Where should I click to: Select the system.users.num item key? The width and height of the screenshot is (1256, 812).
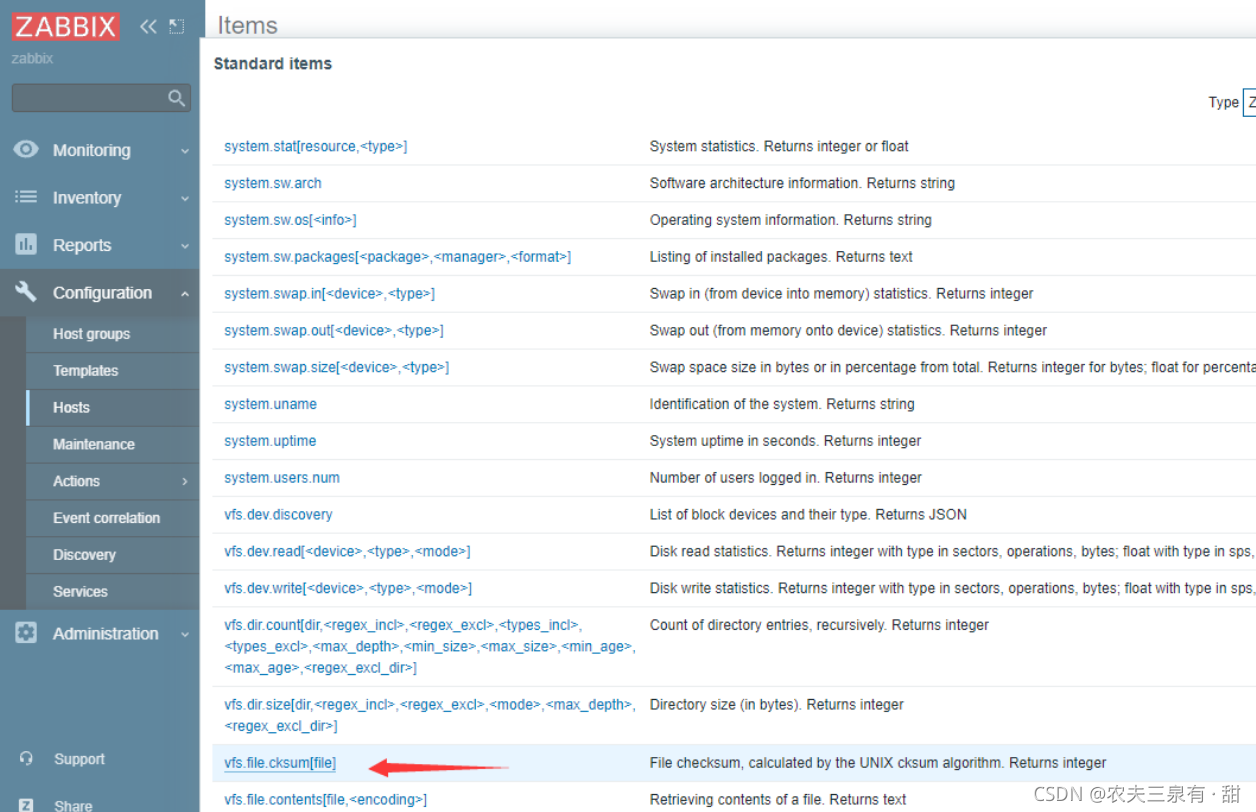[x=282, y=478]
